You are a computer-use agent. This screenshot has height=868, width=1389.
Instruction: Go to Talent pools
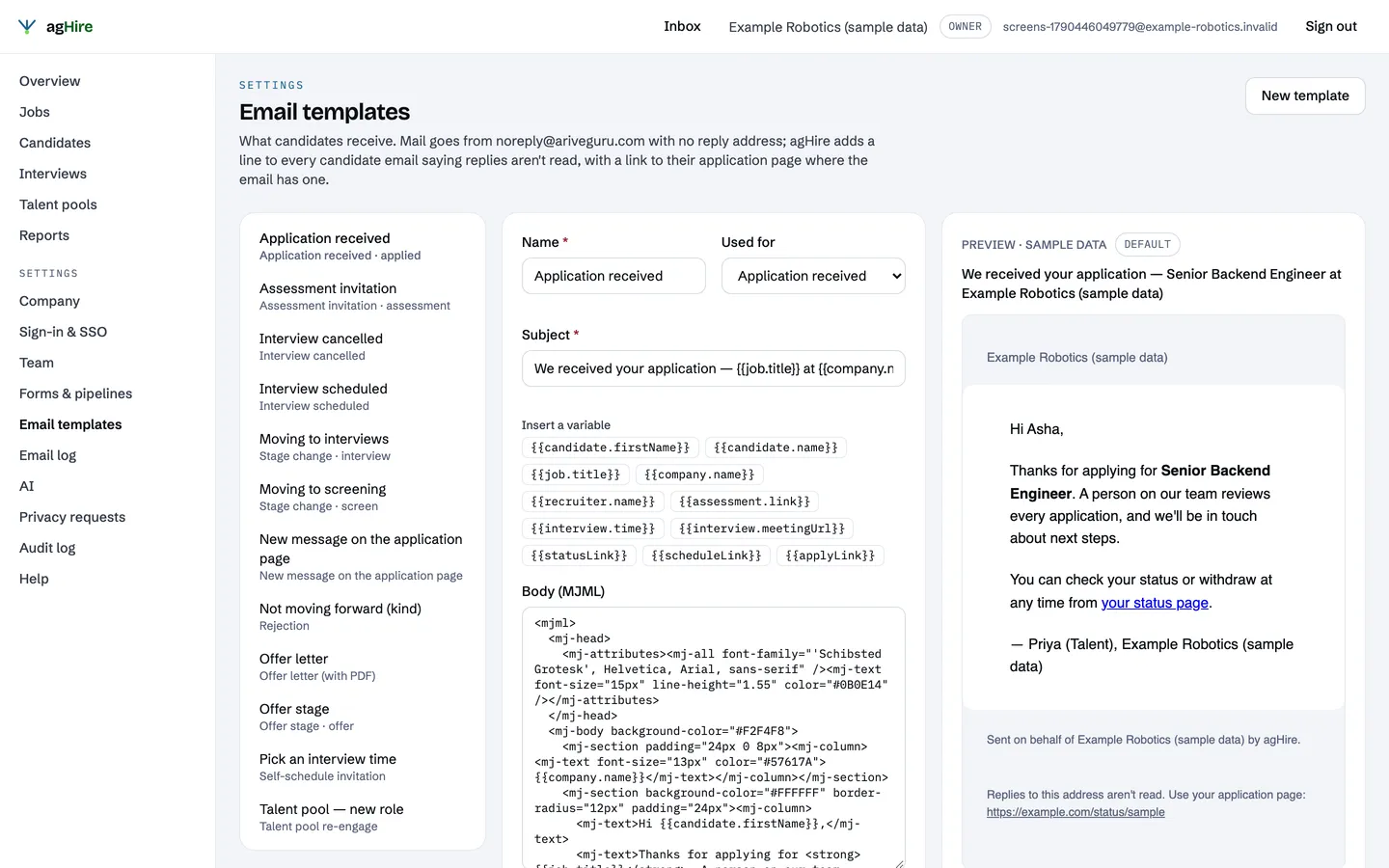(58, 204)
